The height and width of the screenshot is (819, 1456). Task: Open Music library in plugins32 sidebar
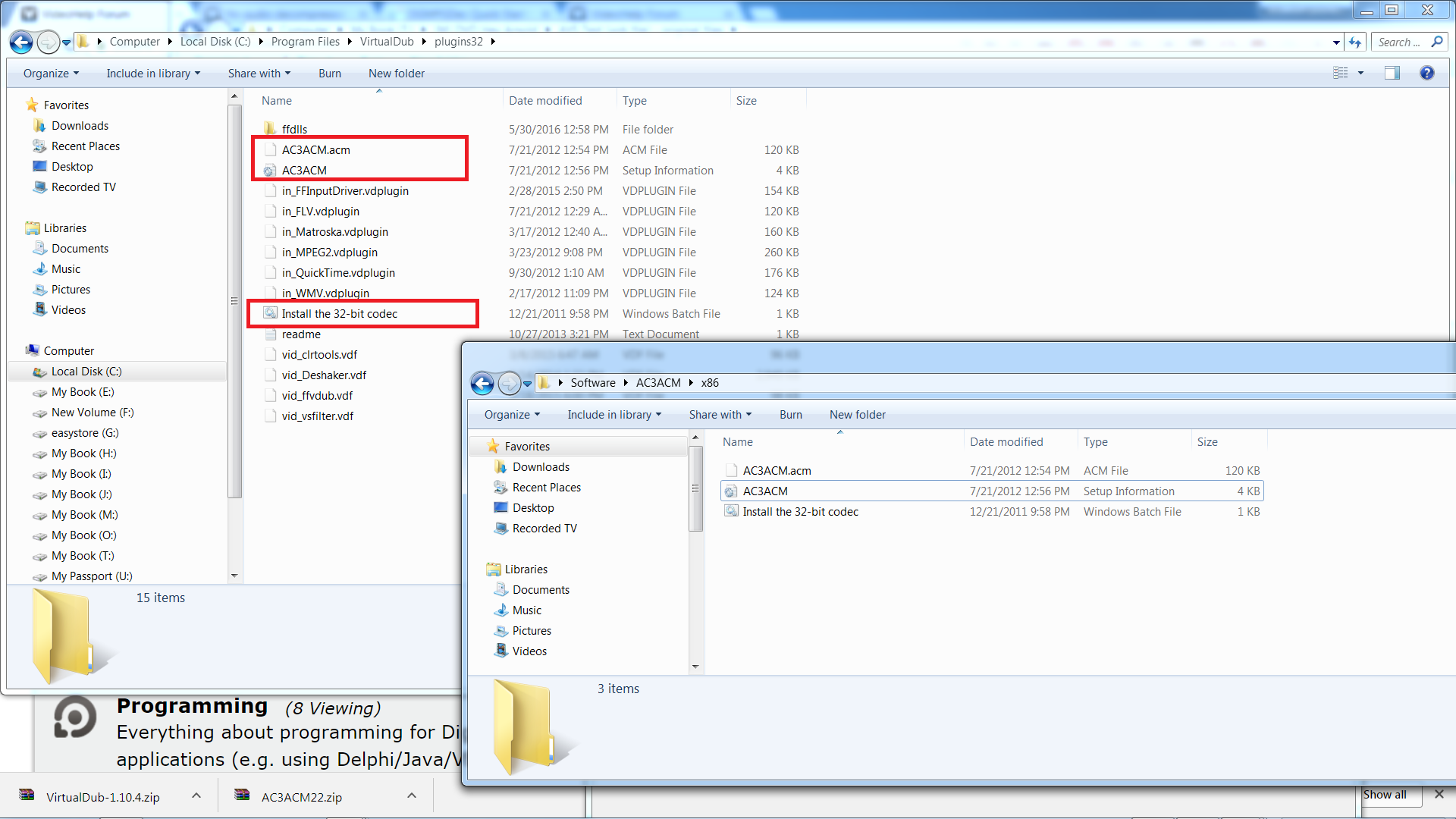65,269
